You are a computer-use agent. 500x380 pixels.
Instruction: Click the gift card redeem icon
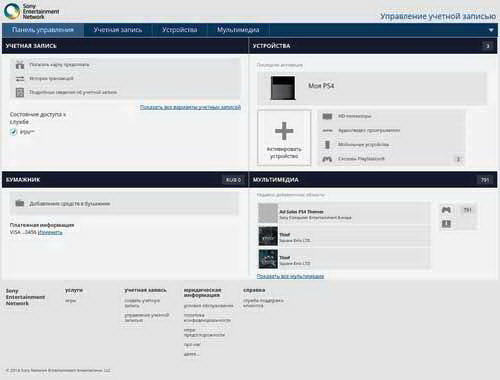coord(20,65)
